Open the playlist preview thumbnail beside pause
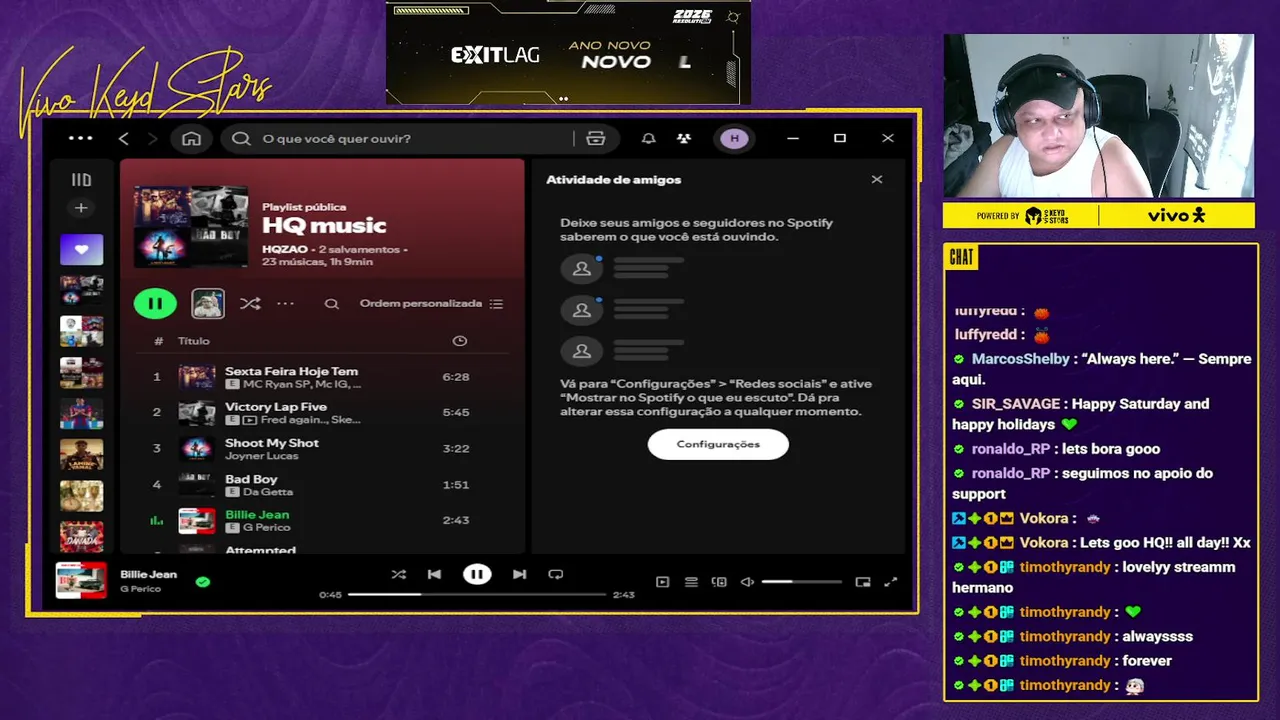Screen dimensions: 1280x720 [208, 304]
